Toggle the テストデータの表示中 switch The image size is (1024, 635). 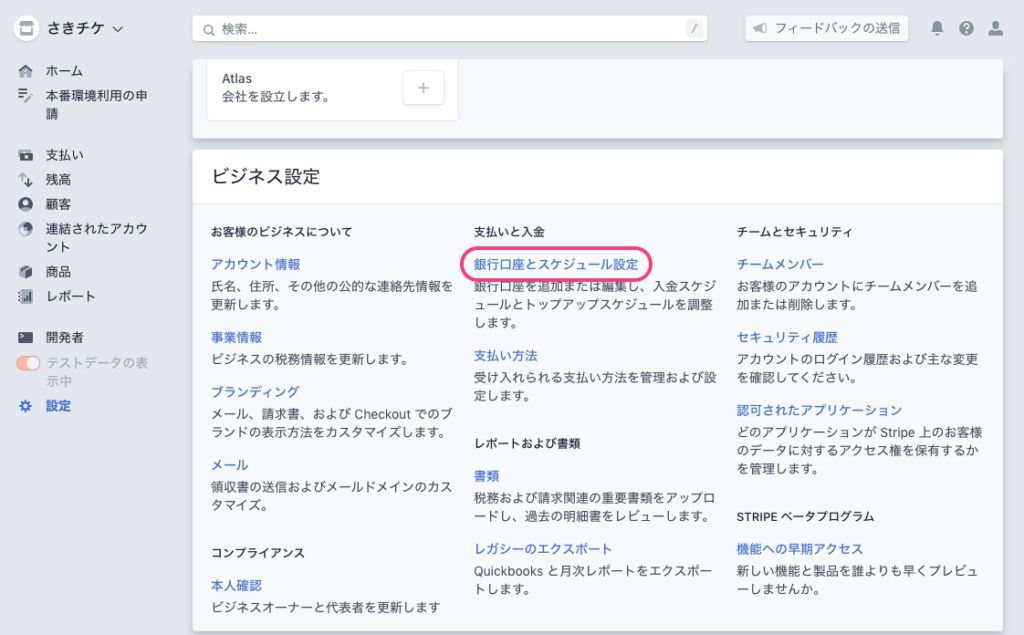tap(28, 363)
